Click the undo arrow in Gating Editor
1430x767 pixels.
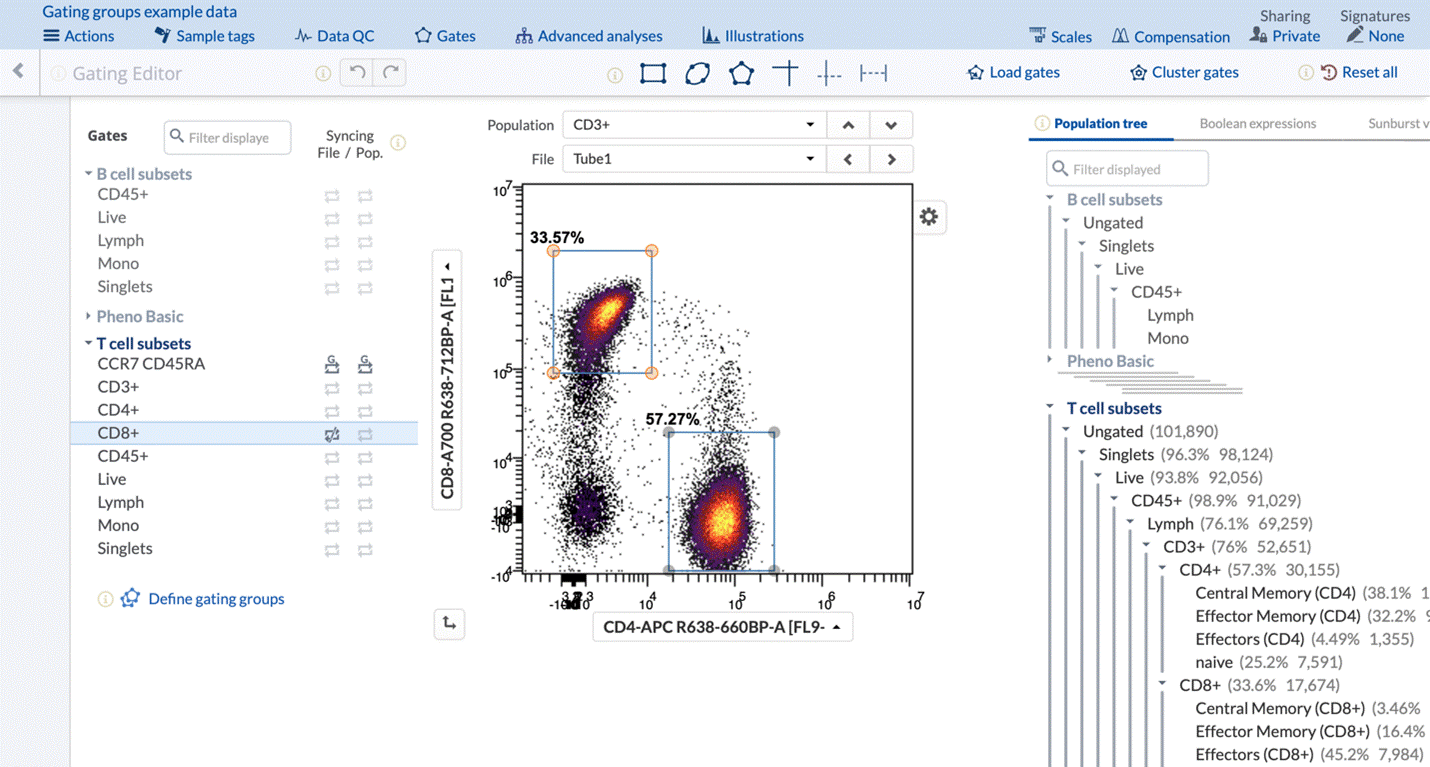click(356, 73)
